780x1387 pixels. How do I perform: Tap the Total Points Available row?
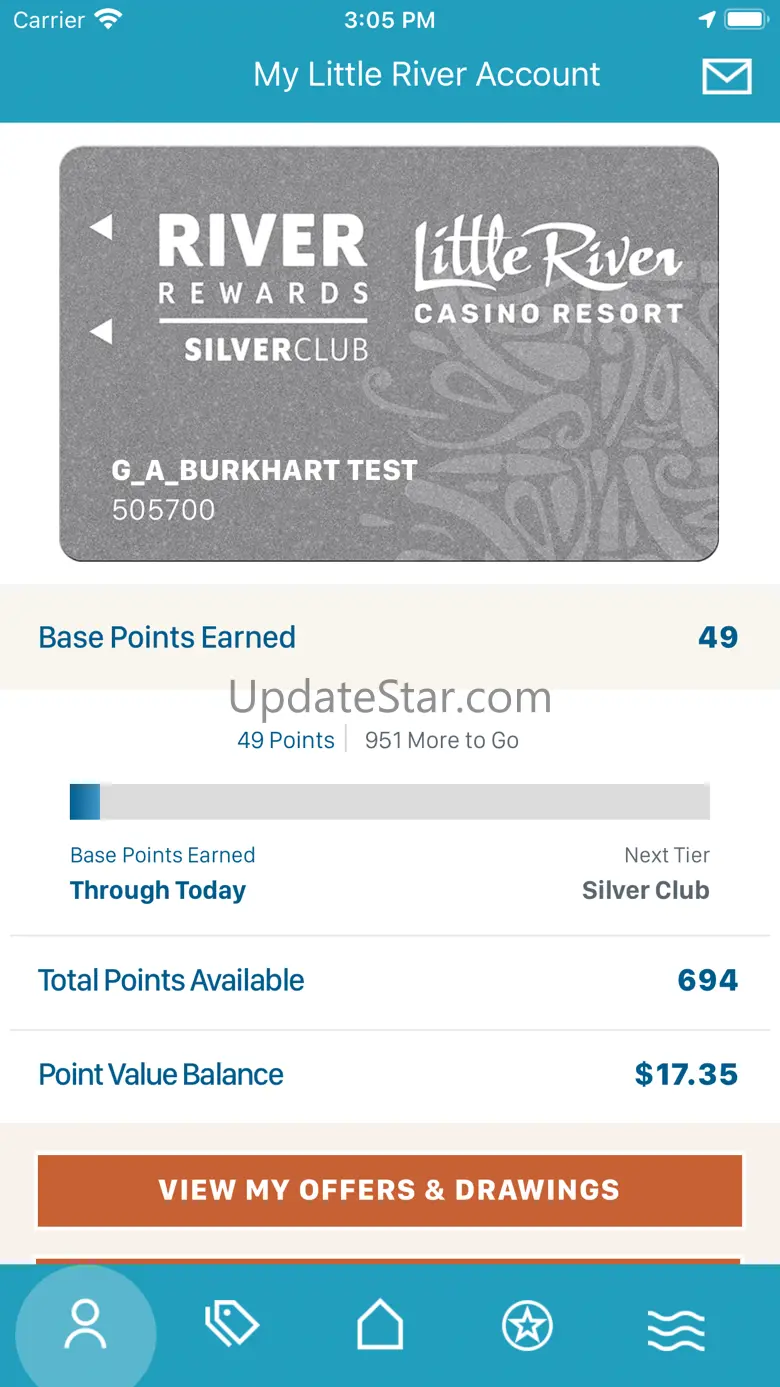tap(390, 981)
